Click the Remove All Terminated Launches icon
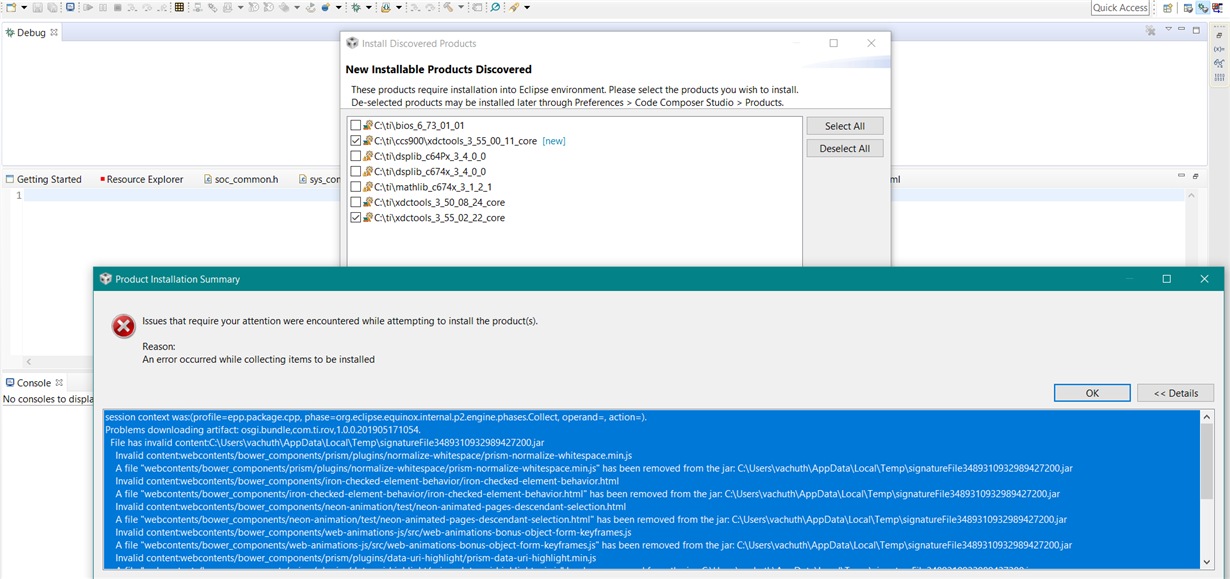Image resolution: width=1230 pixels, height=579 pixels. tap(1150, 31)
